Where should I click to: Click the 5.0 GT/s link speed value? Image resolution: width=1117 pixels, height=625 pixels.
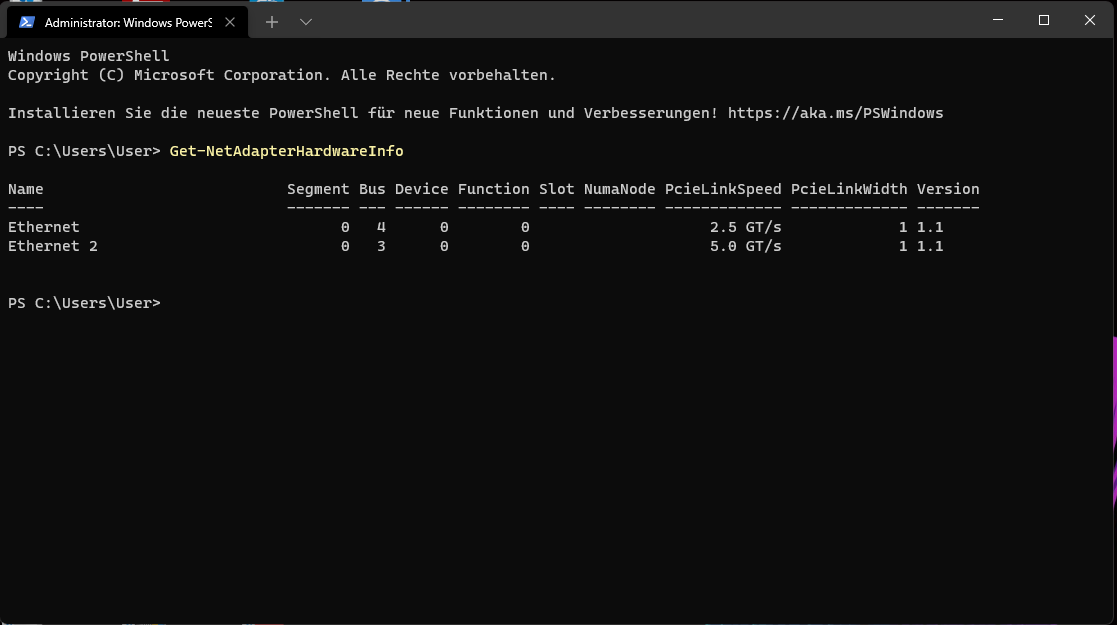745,246
